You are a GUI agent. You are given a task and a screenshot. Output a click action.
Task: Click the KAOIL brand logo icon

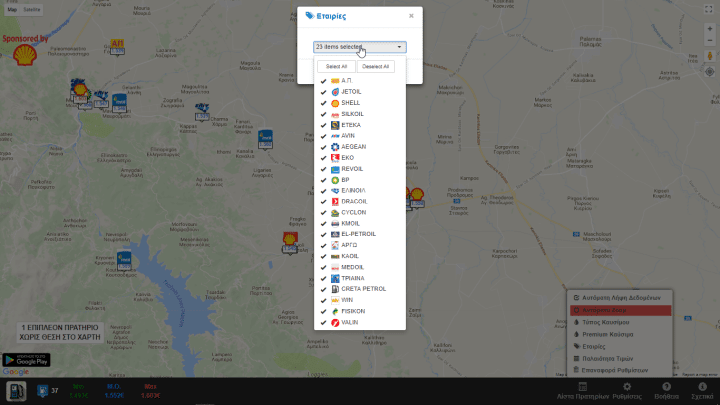pyautogui.click(x=335, y=256)
